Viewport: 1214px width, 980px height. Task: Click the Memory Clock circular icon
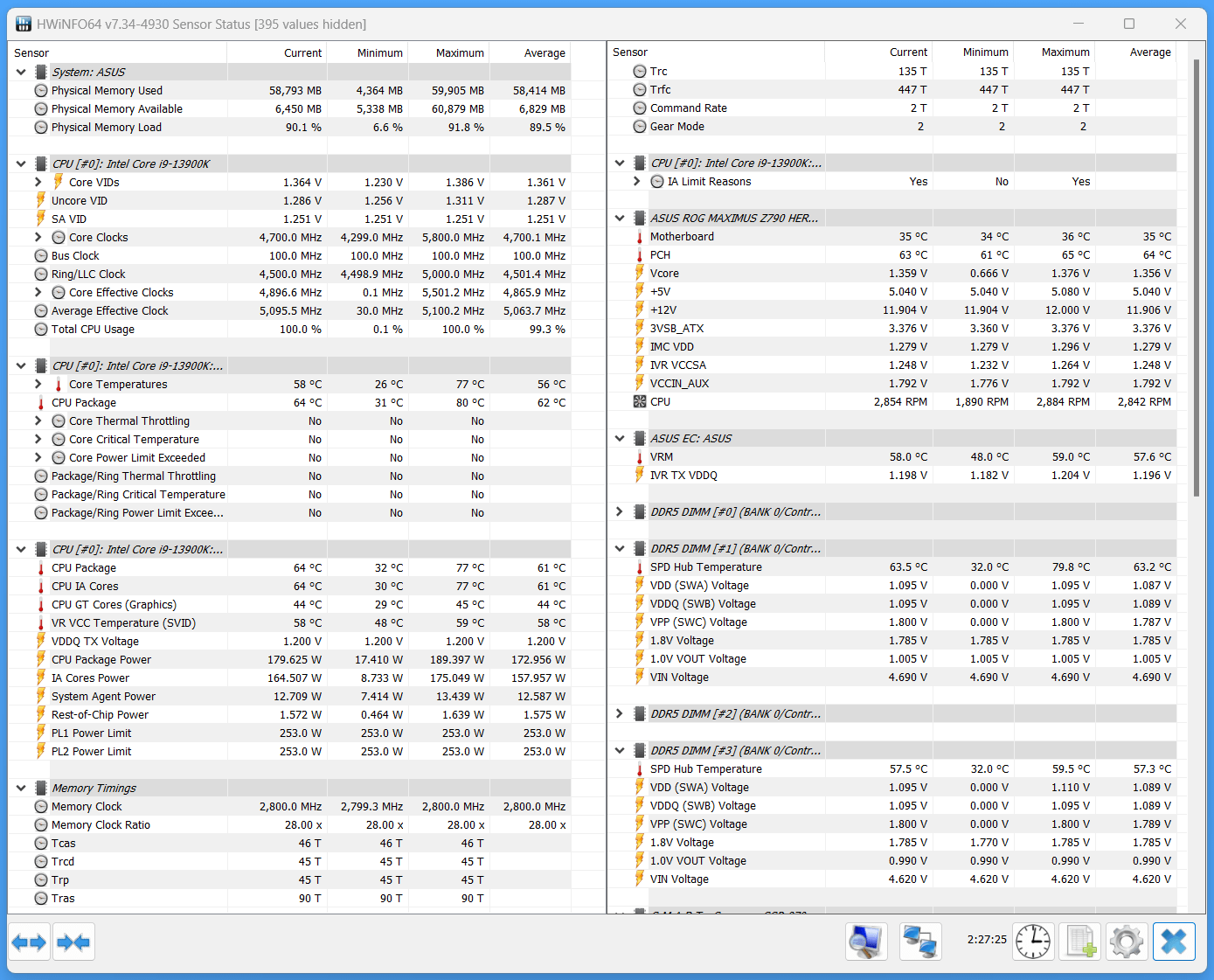tap(41, 807)
